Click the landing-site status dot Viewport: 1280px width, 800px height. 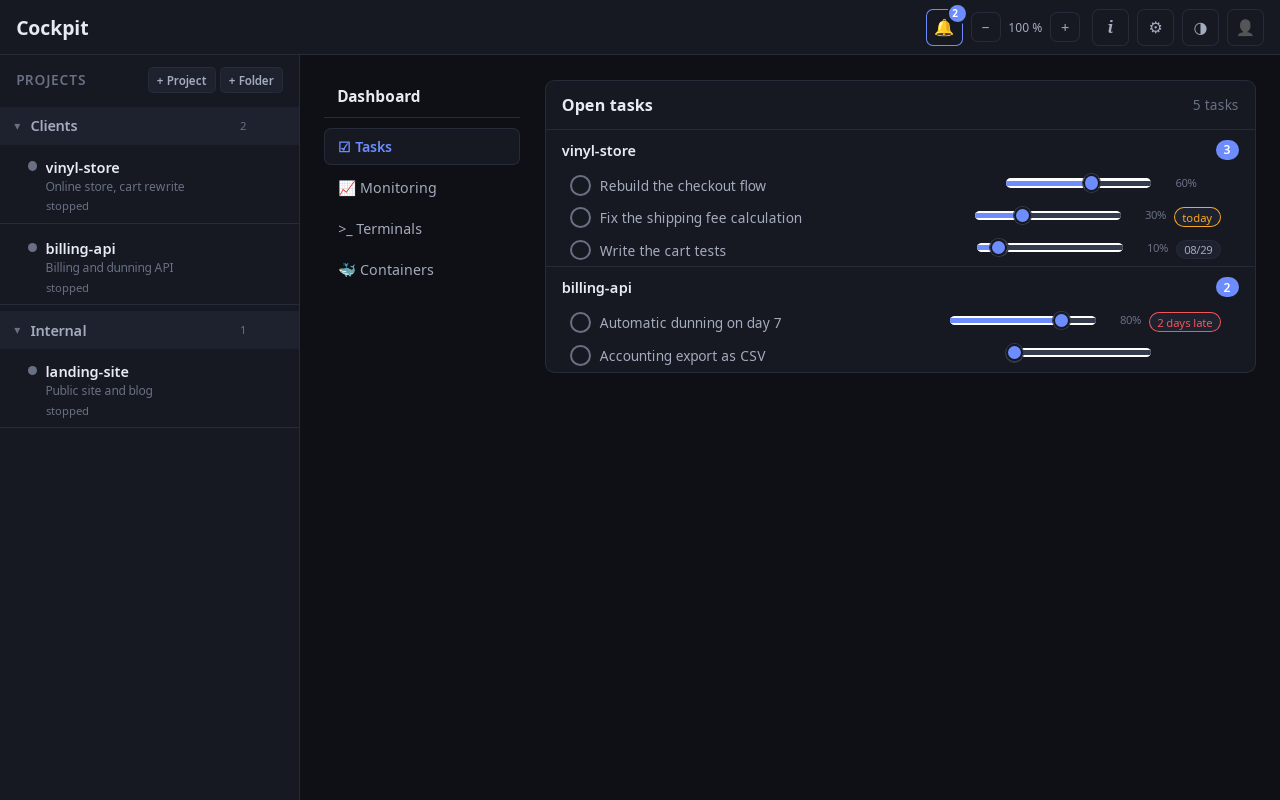(32, 370)
